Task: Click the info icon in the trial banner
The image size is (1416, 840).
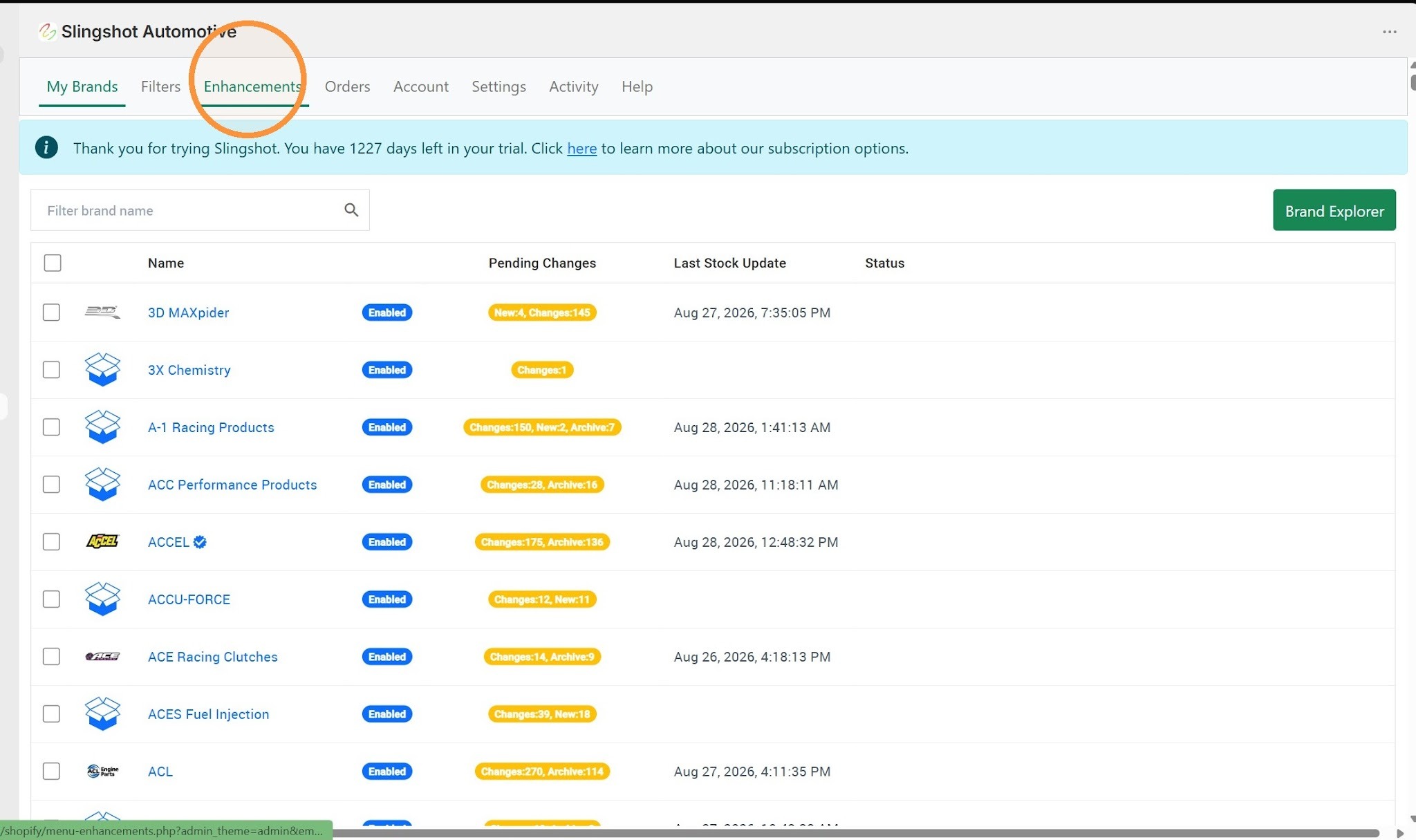Action: 46,147
